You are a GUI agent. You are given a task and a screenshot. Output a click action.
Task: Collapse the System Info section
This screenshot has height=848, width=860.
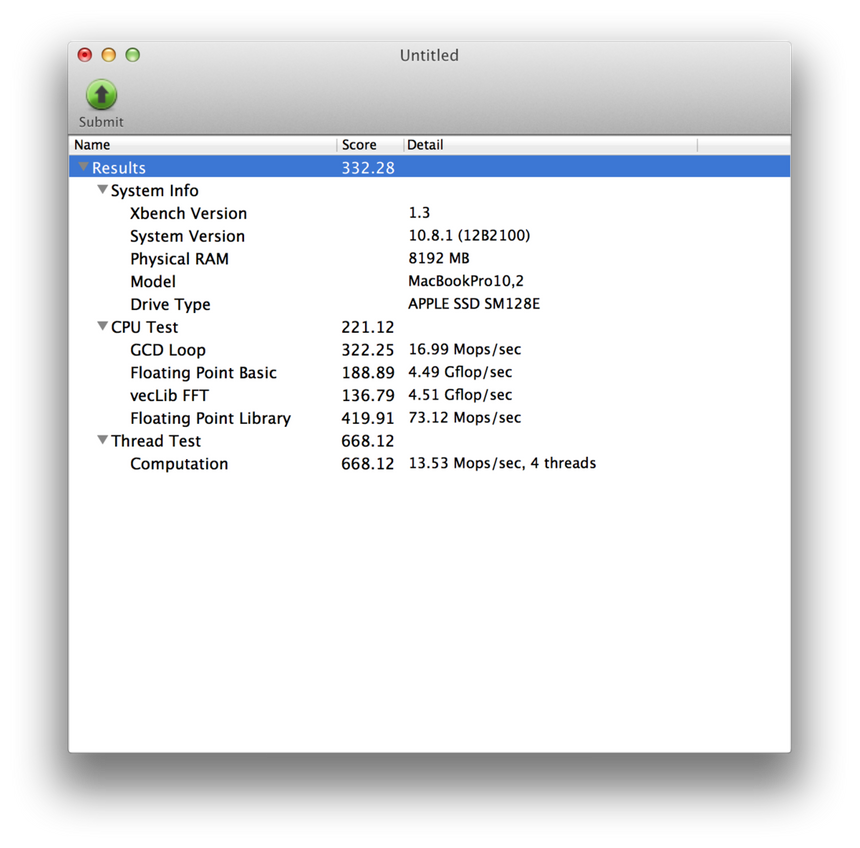[102, 189]
